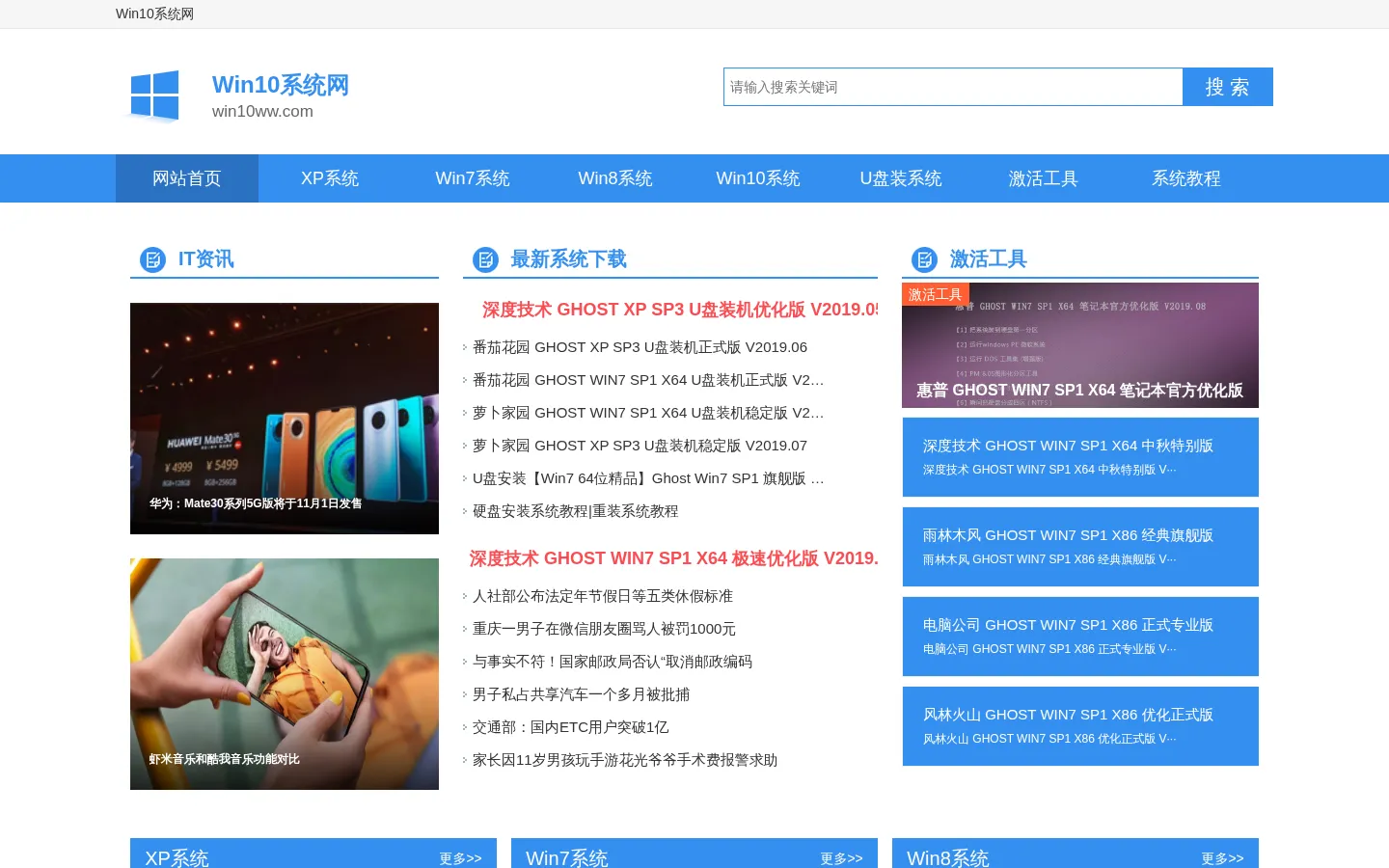Click 更多>> in the XP系统 panel
Screen dimensions: 1389x868
(x=460, y=858)
